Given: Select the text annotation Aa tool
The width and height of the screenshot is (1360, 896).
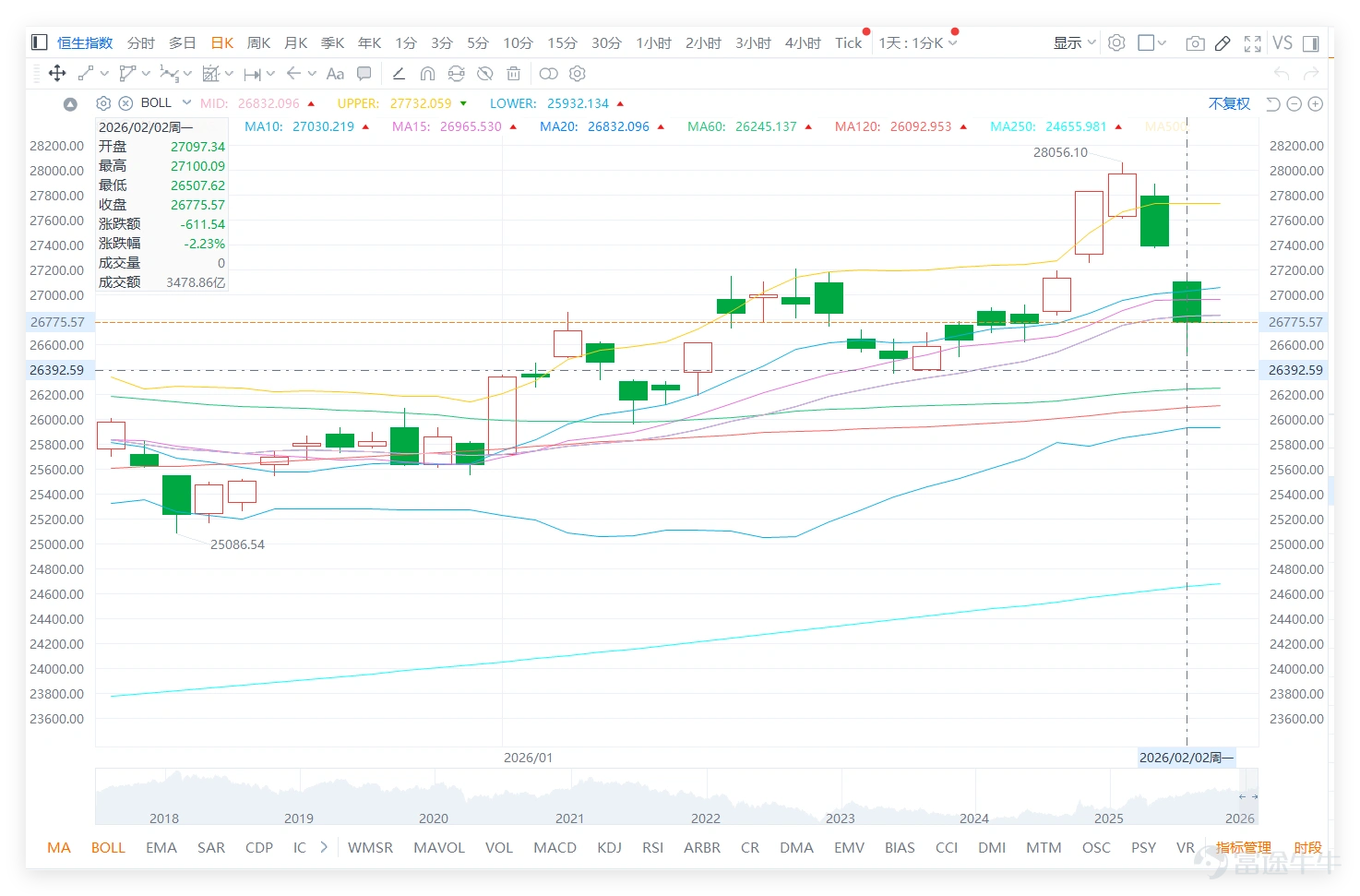Looking at the screenshot, I should tap(335, 74).
